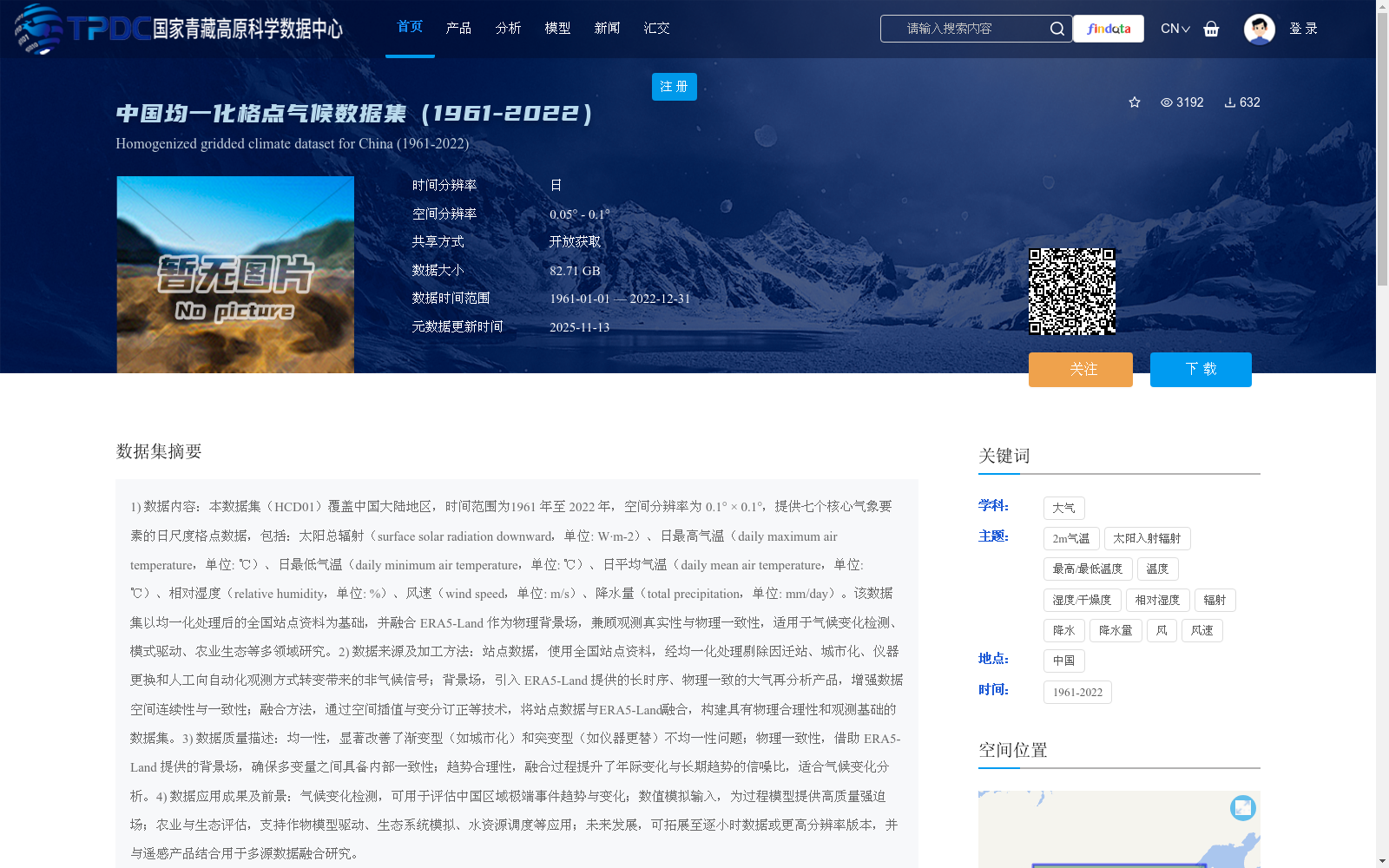Viewport: 1389px width, 868px height.
Task: Click the eye icon showing 3192 views
Action: [x=1167, y=102]
